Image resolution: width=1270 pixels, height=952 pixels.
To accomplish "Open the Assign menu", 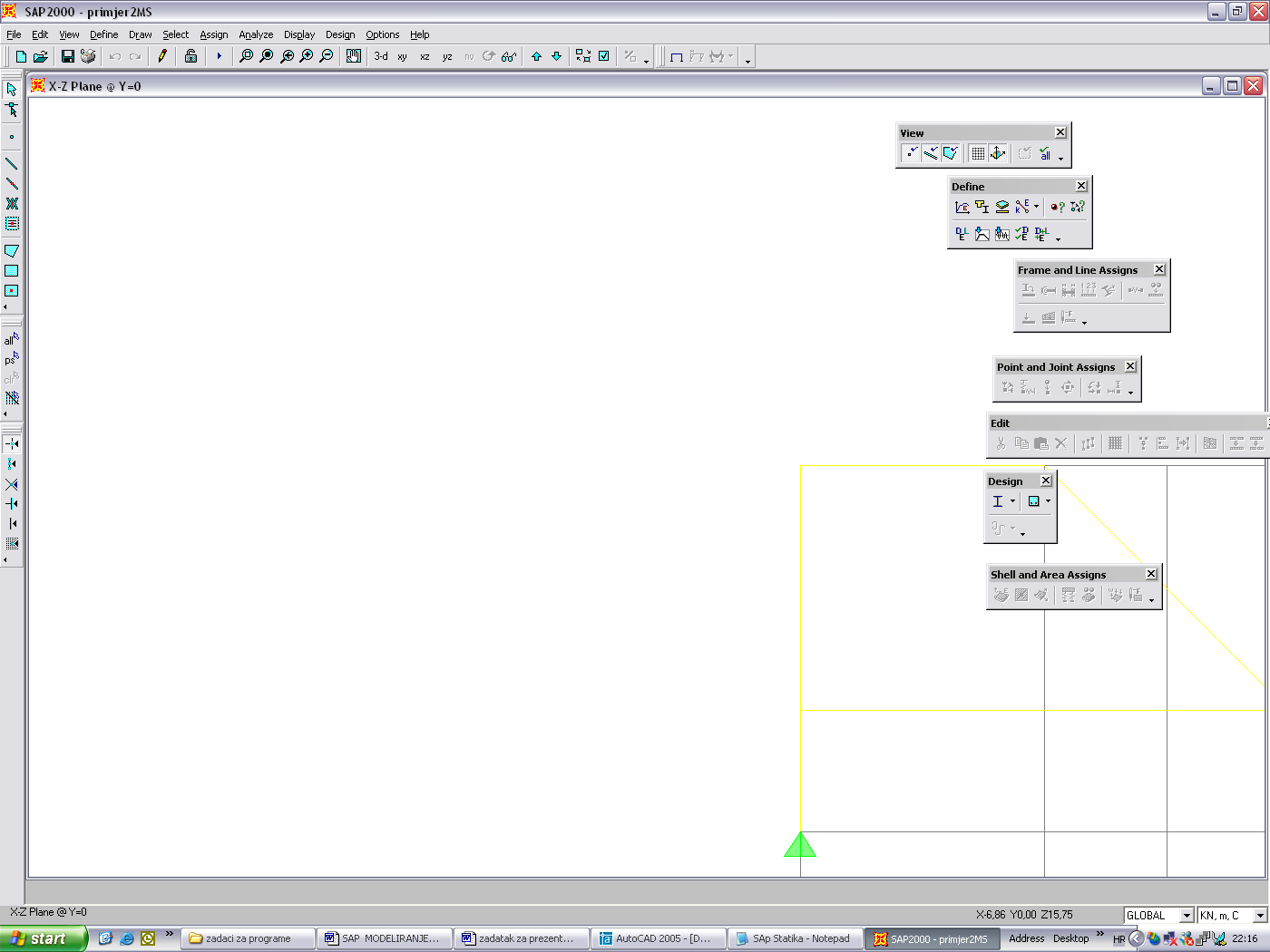I will pyautogui.click(x=214, y=34).
